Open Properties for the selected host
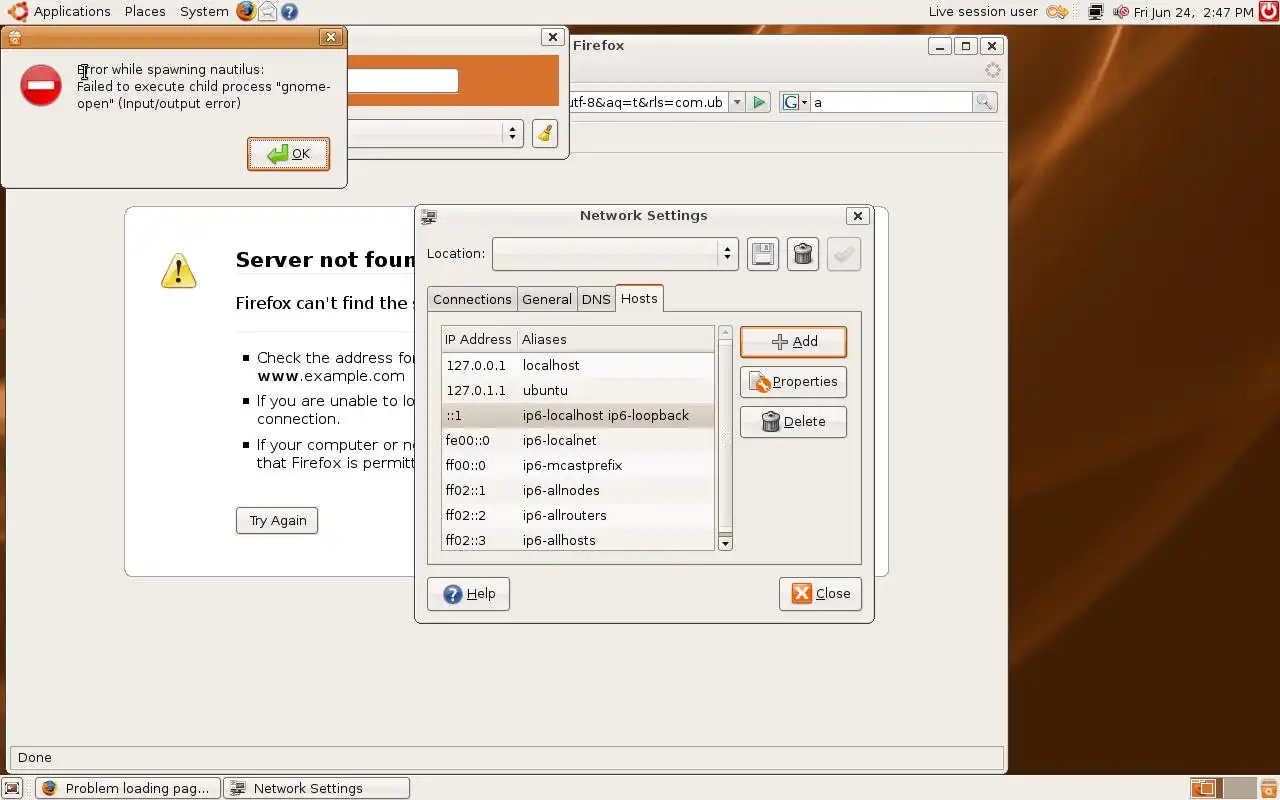 point(793,382)
